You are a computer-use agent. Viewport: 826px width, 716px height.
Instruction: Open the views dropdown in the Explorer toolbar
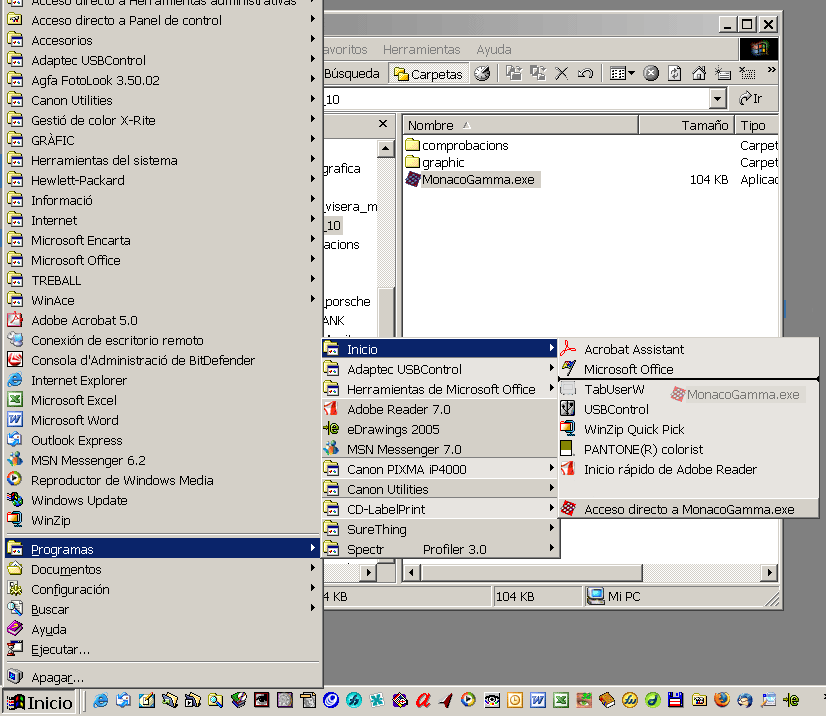(x=624, y=73)
